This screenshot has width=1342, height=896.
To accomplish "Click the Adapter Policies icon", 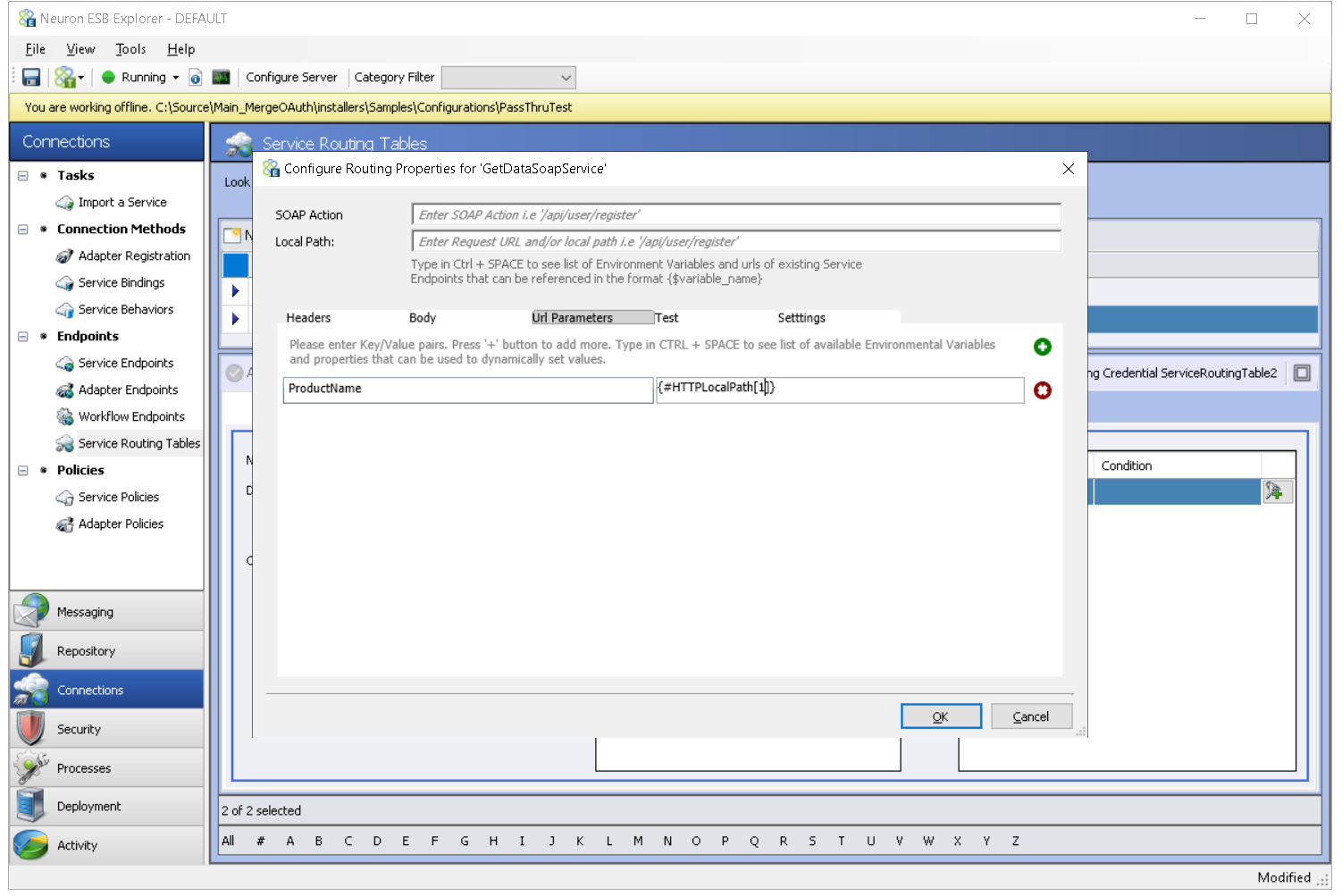I will pyautogui.click(x=64, y=524).
